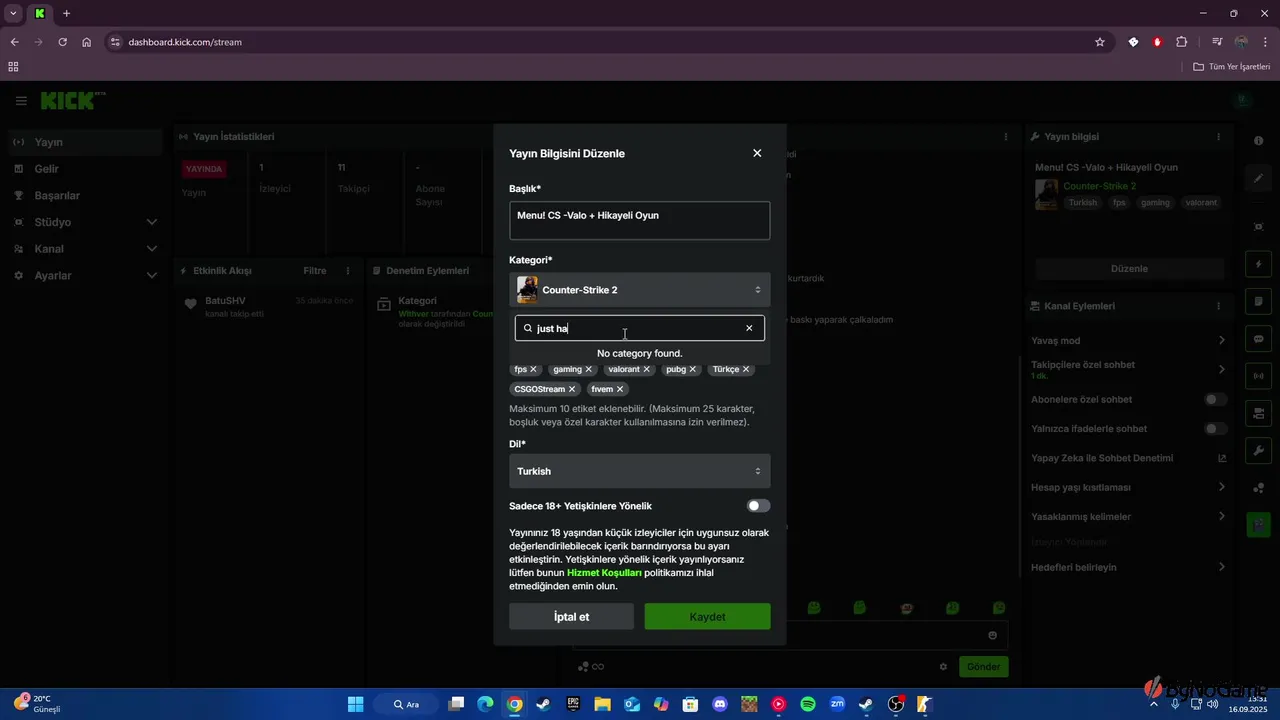The image size is (1280, 720).
Task: Click the info icon in right rail
Action: tap(1258, 141)
